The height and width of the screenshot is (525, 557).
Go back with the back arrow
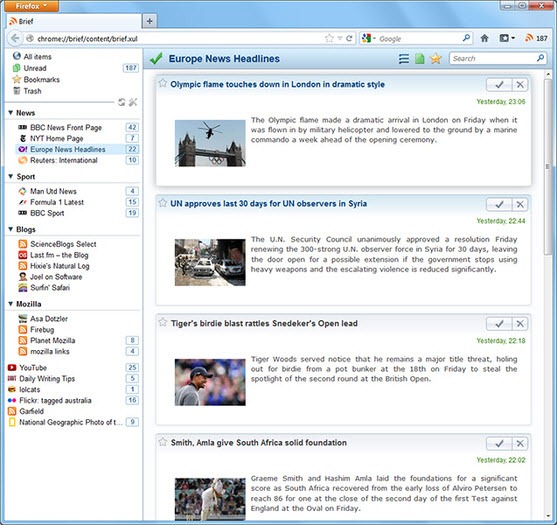coord(15,38)
